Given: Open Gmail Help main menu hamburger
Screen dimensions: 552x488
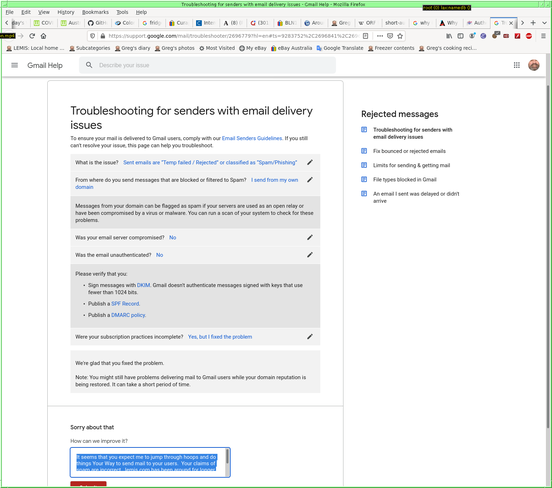Looking at the screenshot, I should (x=14, y=65).
